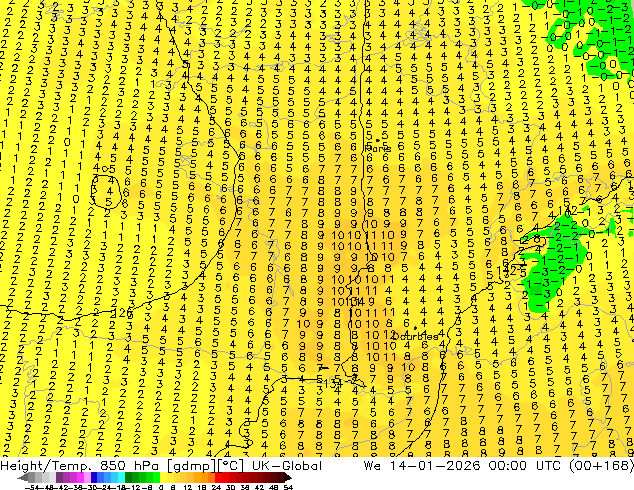Click the closed circular contour west of France
Viewport: 634px width, 490px height.
[x=106, y=192]
